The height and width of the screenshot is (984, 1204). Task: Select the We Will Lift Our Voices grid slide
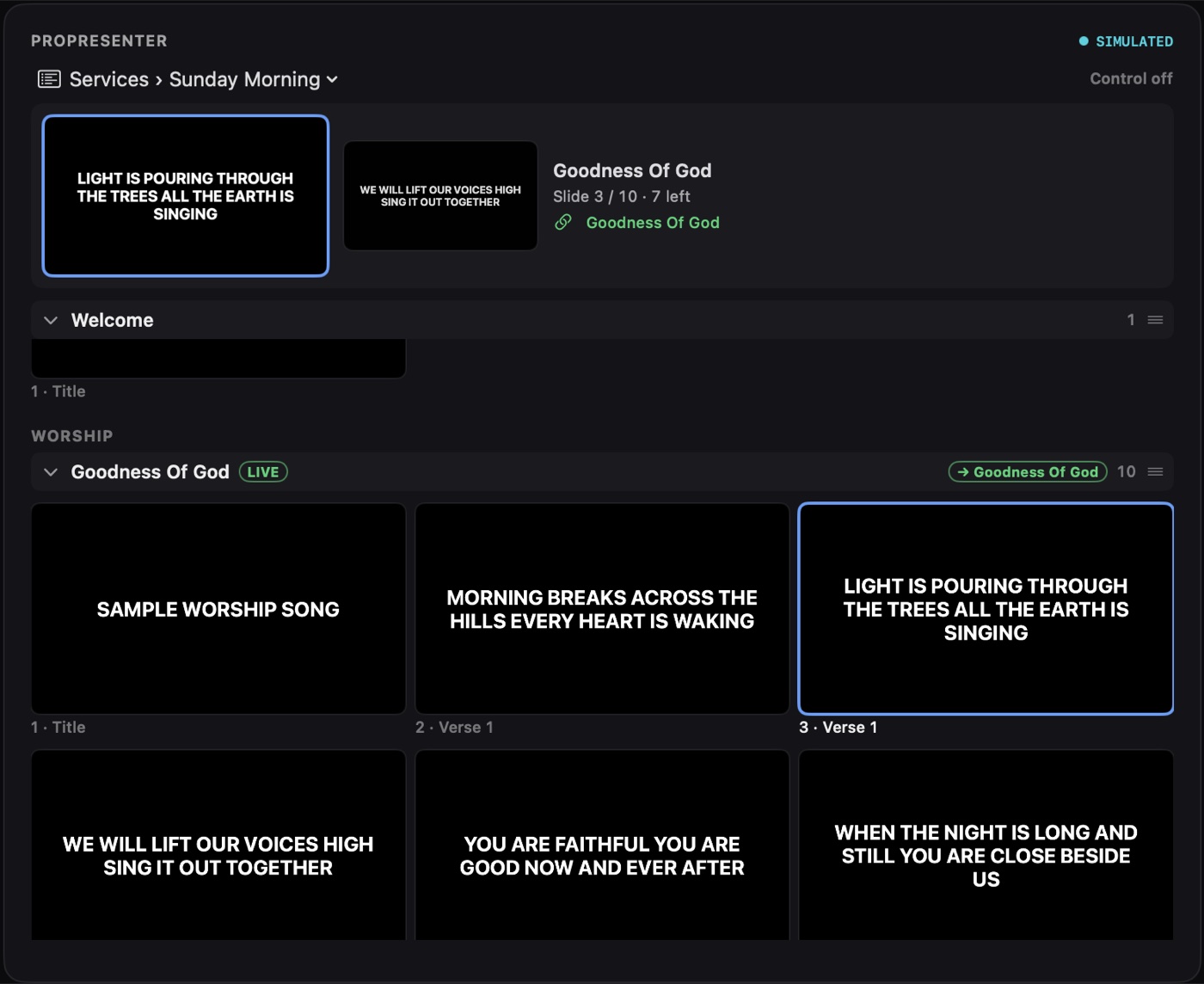pyautogui.click(x=218, y=846)
